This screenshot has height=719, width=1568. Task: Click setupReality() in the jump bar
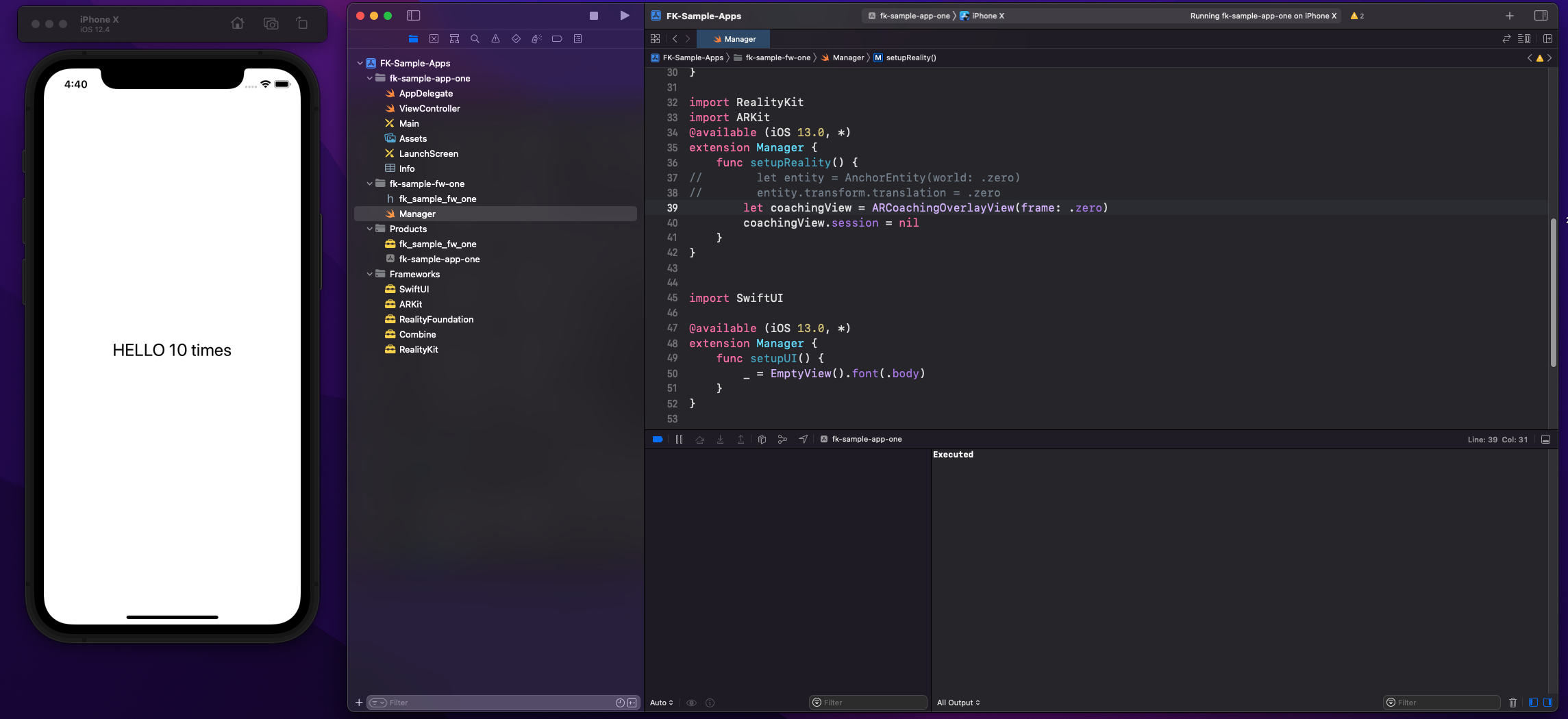(x=910, y=58)
